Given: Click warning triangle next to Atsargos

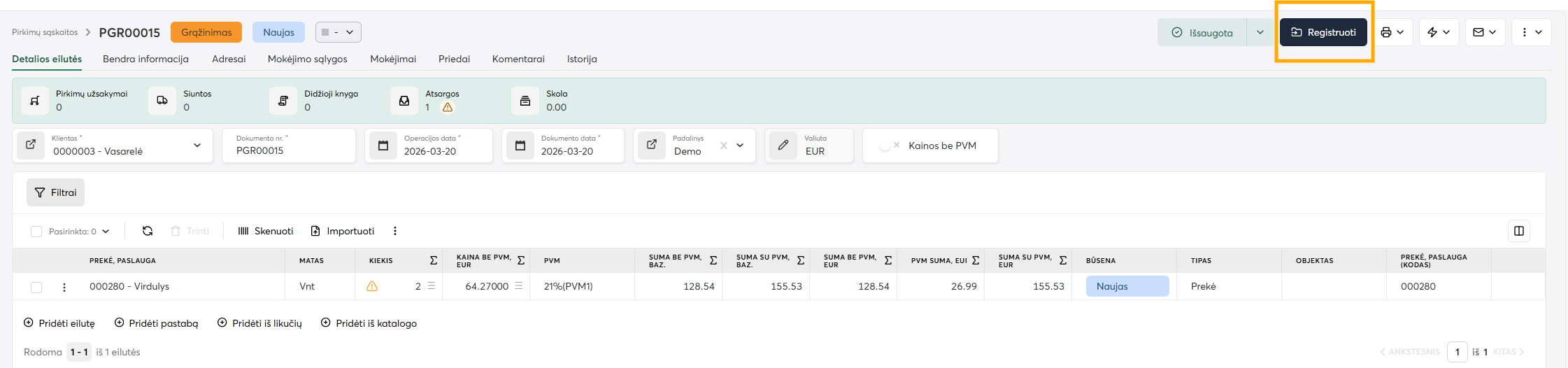Looking at the screenshot, I should pyautogui.click(x=448, y=107).
